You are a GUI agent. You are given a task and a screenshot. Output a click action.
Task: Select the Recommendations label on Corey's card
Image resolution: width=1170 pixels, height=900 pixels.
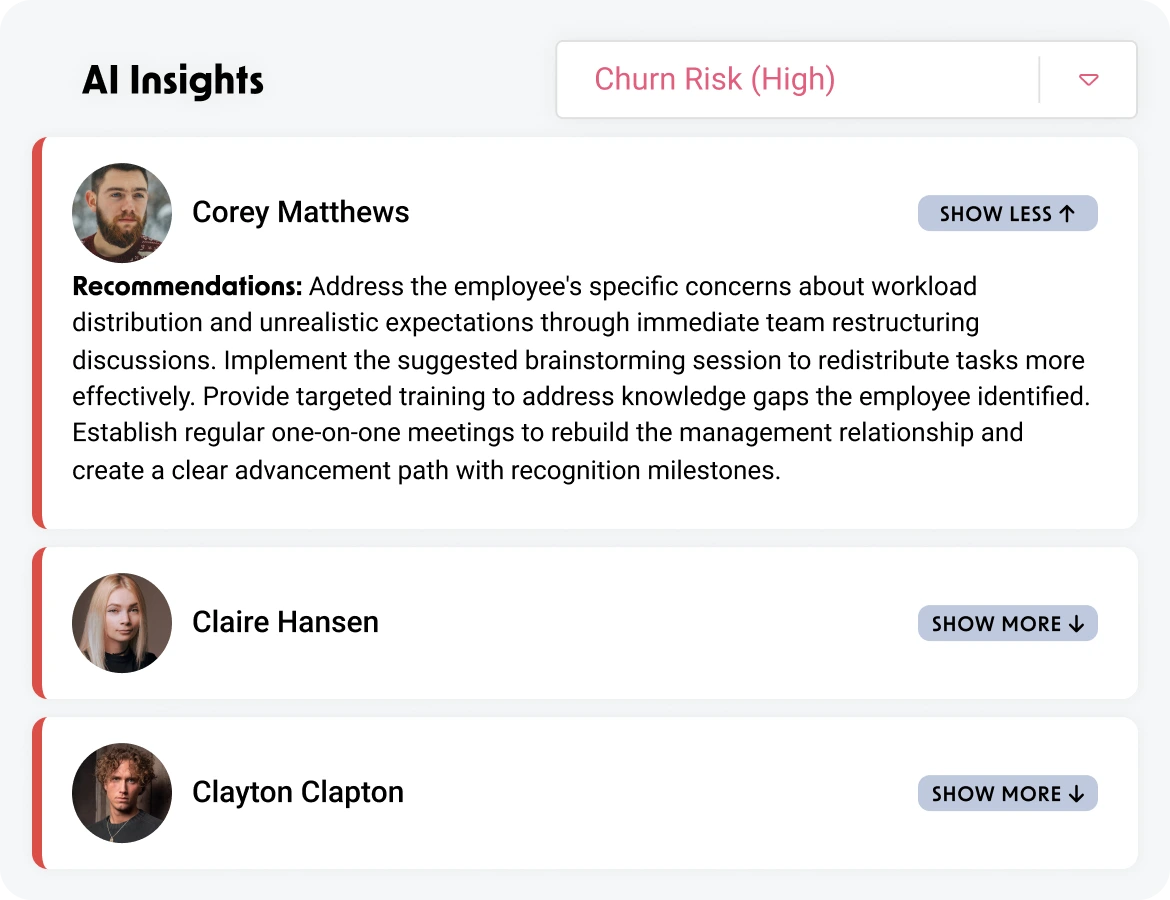186,286
